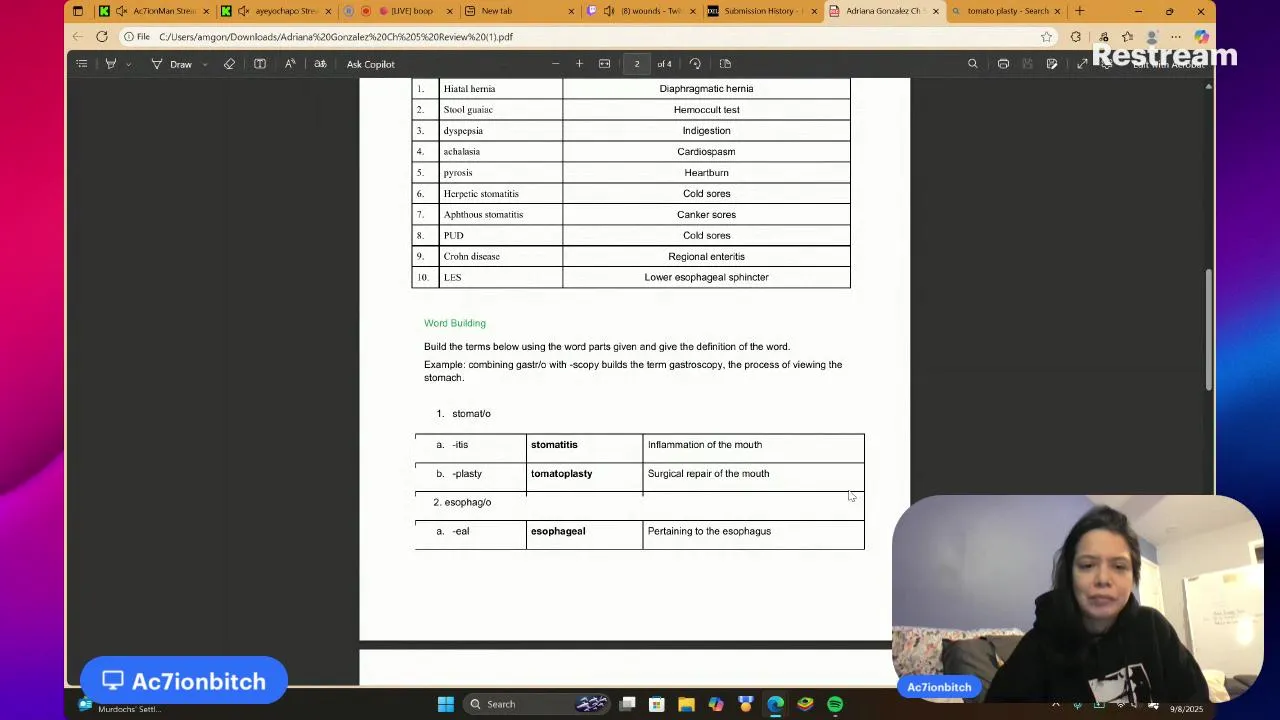
Task: Click the Windows Start button
Action: [446, 704]
